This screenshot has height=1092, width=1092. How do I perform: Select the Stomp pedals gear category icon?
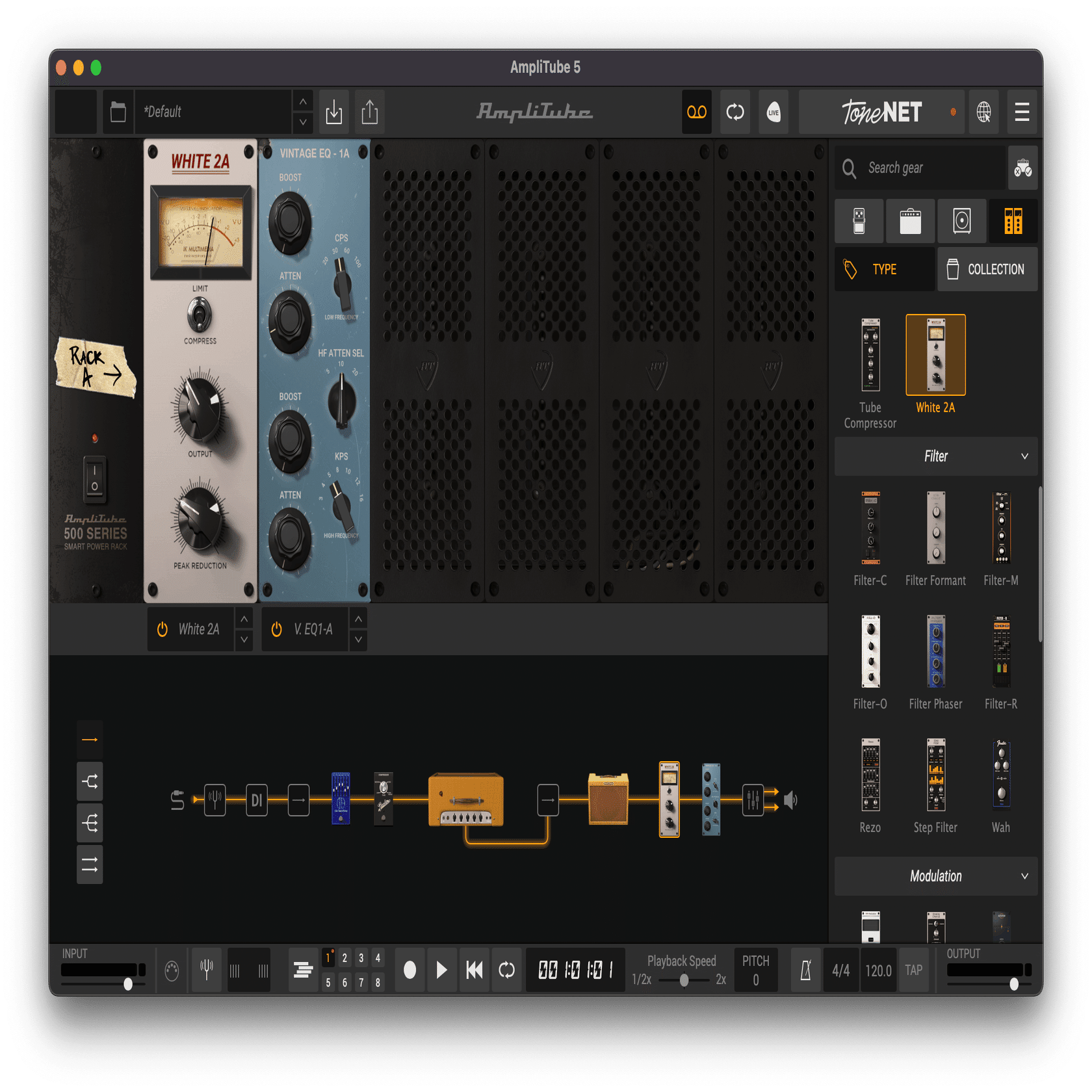tap(859, 221)
